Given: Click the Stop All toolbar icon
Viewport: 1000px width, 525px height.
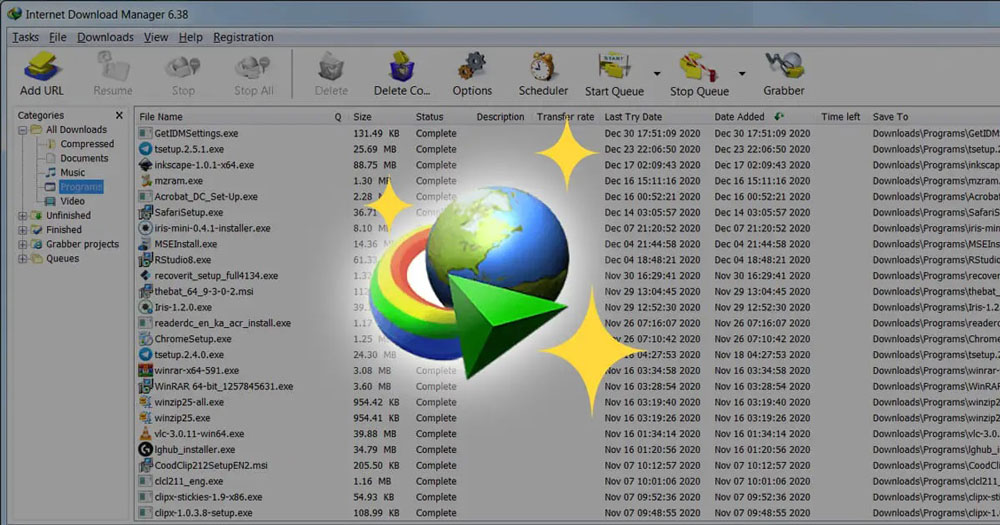Looking at the screenshot, I should click(253, 67).
